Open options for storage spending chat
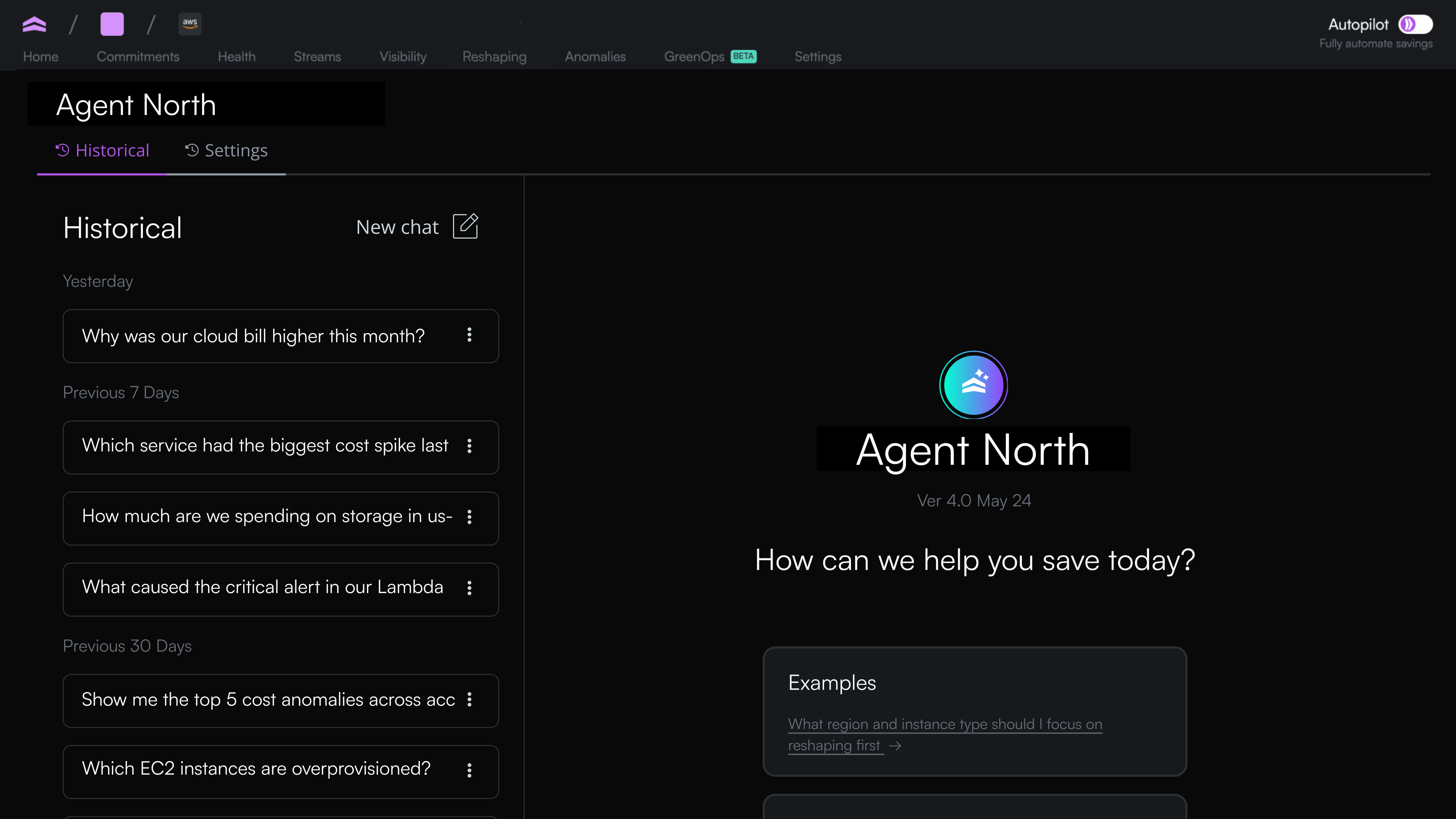The width and height of the screenshot is (1456, 819). pyautogui.click(x=469, y=517)
